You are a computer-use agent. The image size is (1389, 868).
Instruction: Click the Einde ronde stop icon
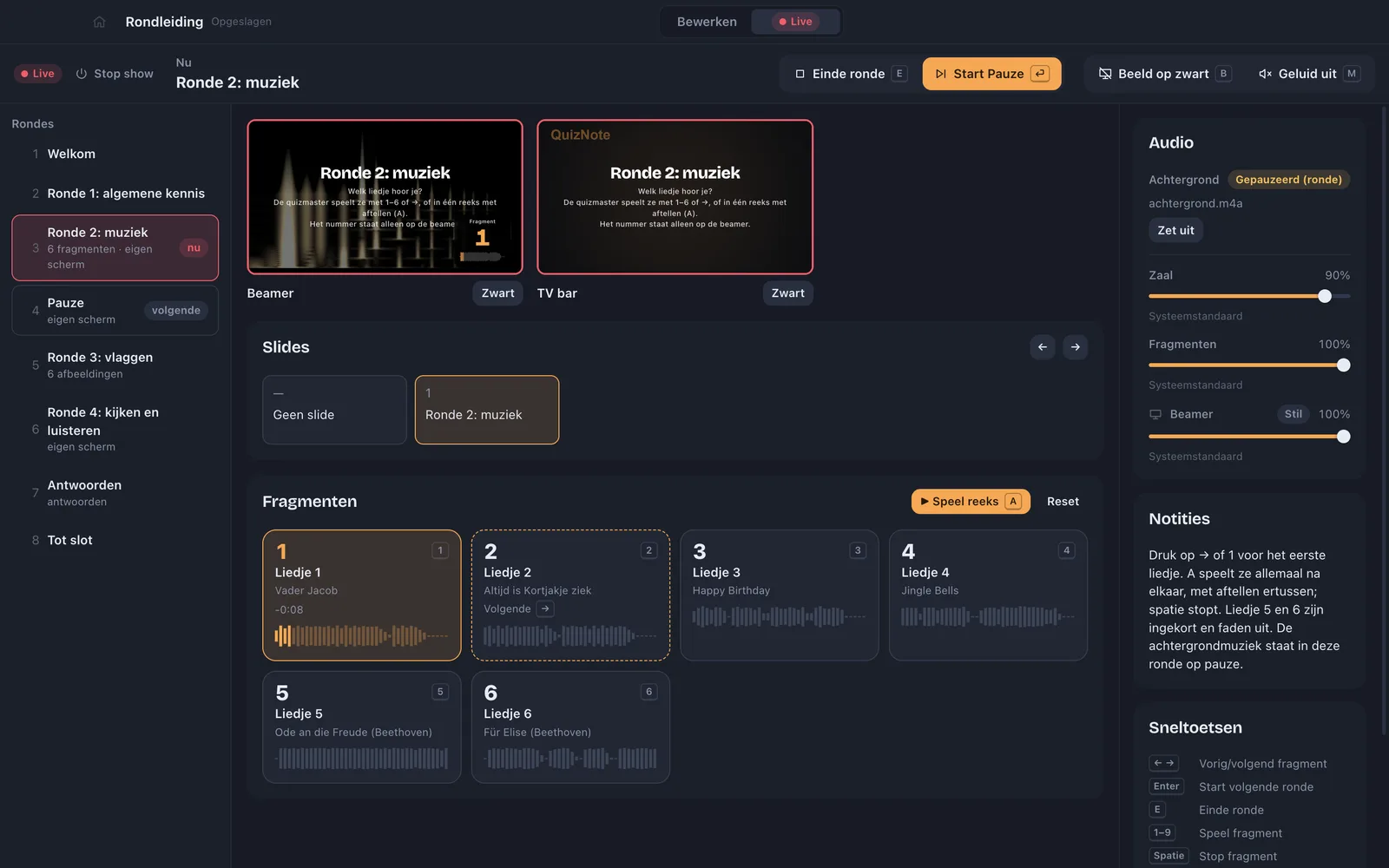pos(800,74)
